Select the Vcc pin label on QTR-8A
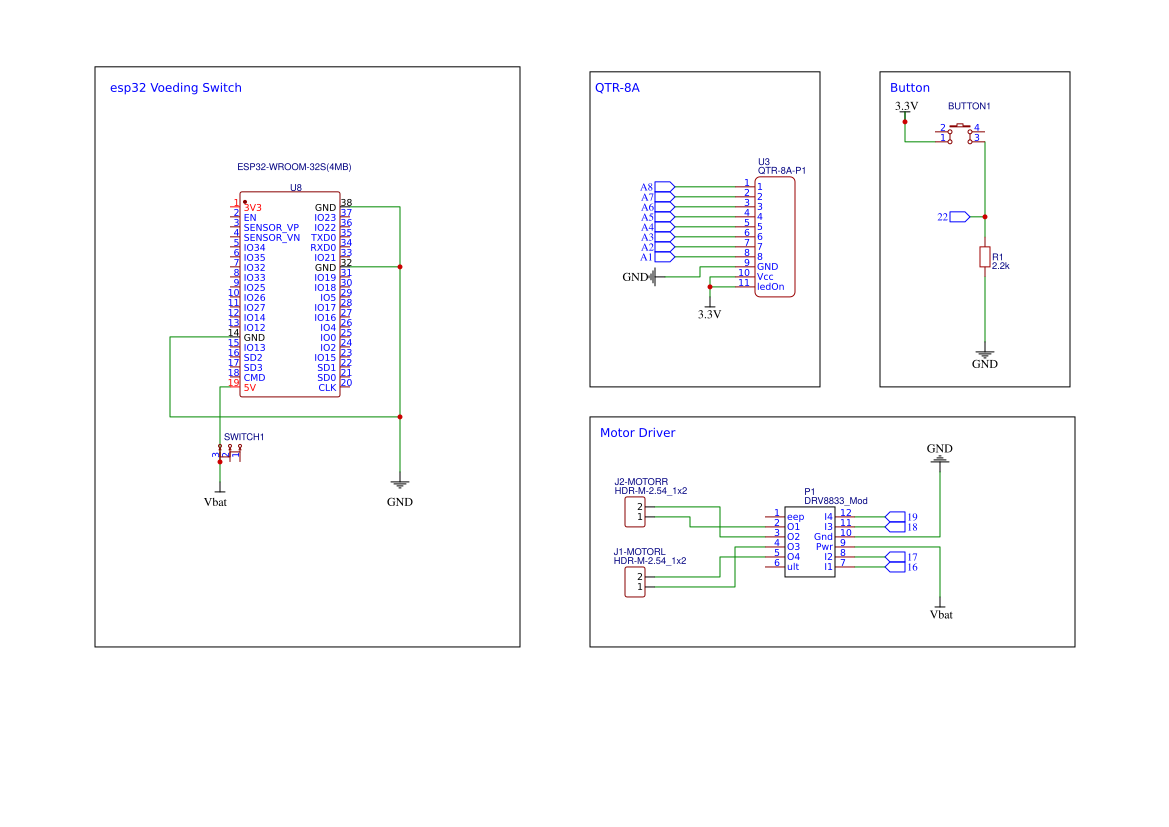The width and height of the screenshot is (1169, 827). point(766,277)
